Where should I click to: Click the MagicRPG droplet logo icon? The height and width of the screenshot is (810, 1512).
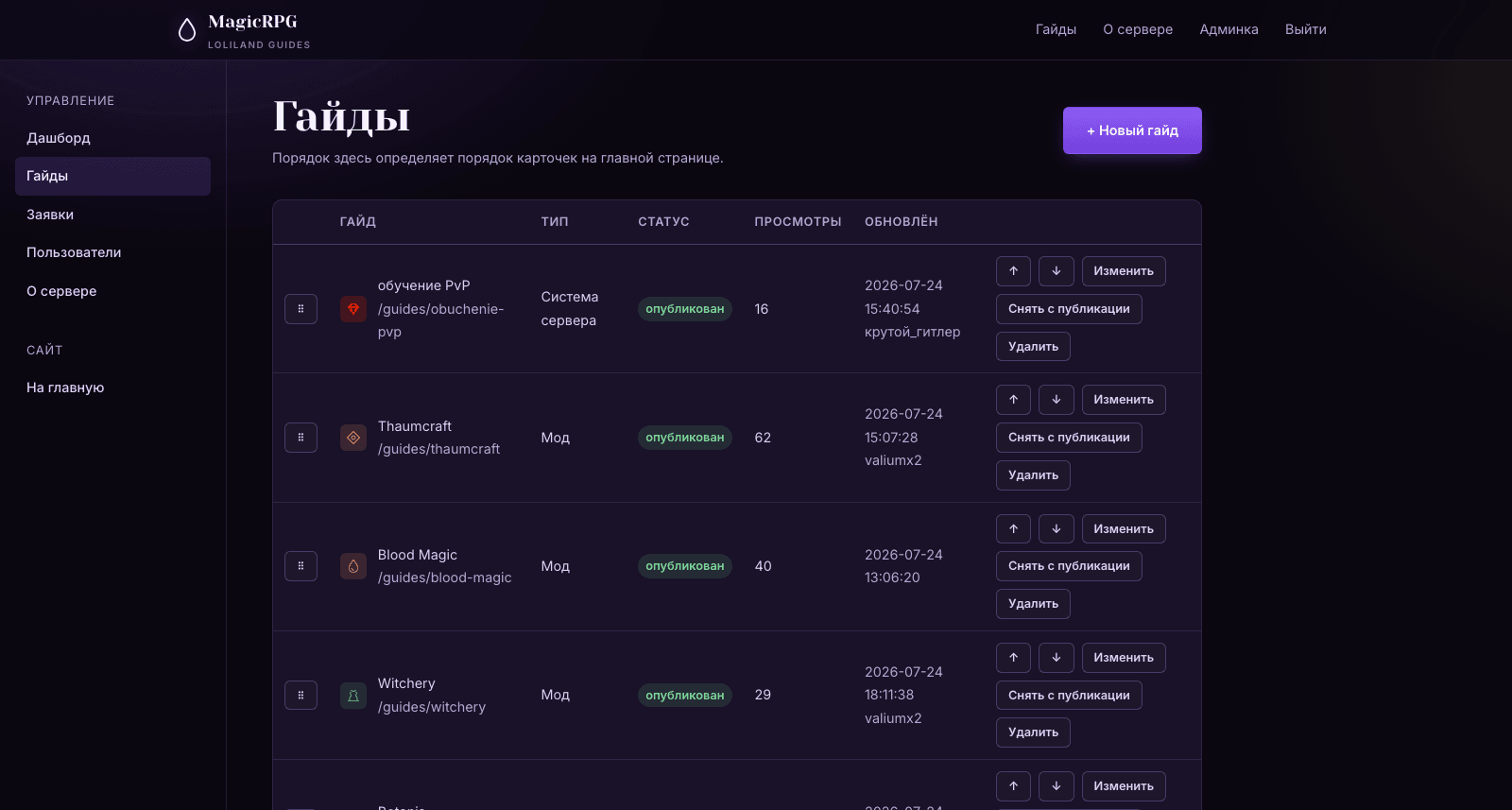(x=187, y=30)
